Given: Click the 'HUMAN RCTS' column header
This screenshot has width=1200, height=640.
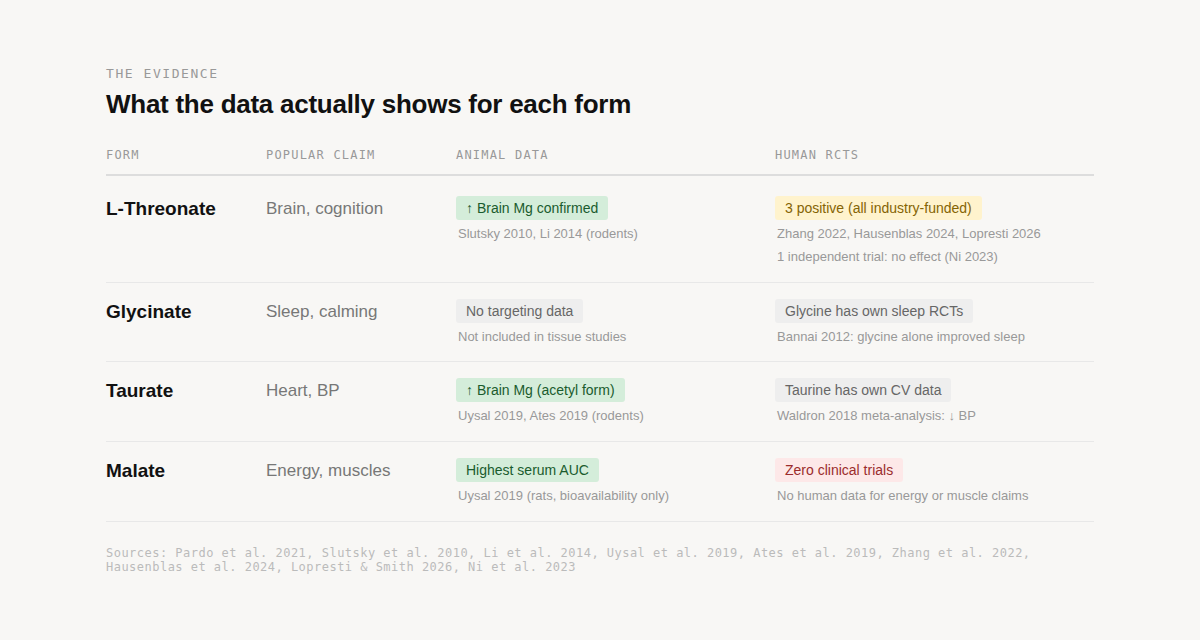Looking at the screenshot, I should point(816,155).
